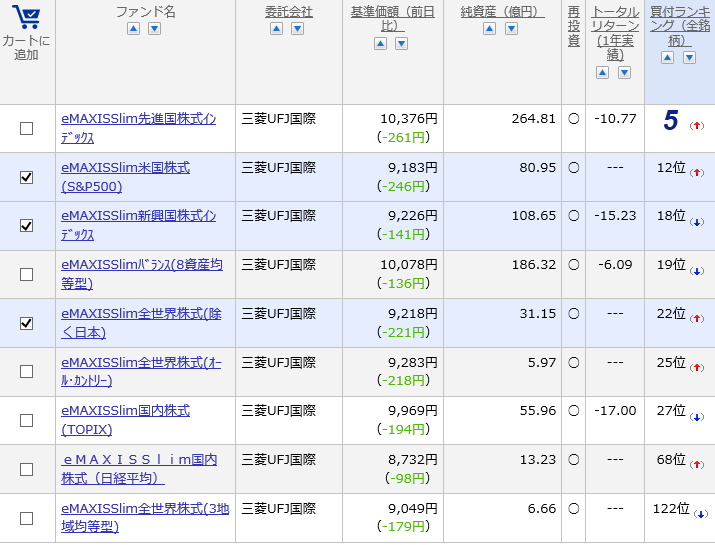Open eMAXISSlim新興国株式インデックス fund link
This screenshot has height=545, width=715.
(139, 225)
